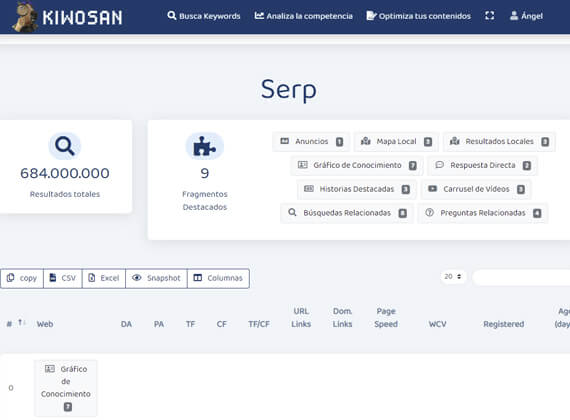Export table as Excel
This screenshot has width=570, height=420.
(x=104, y=278)
